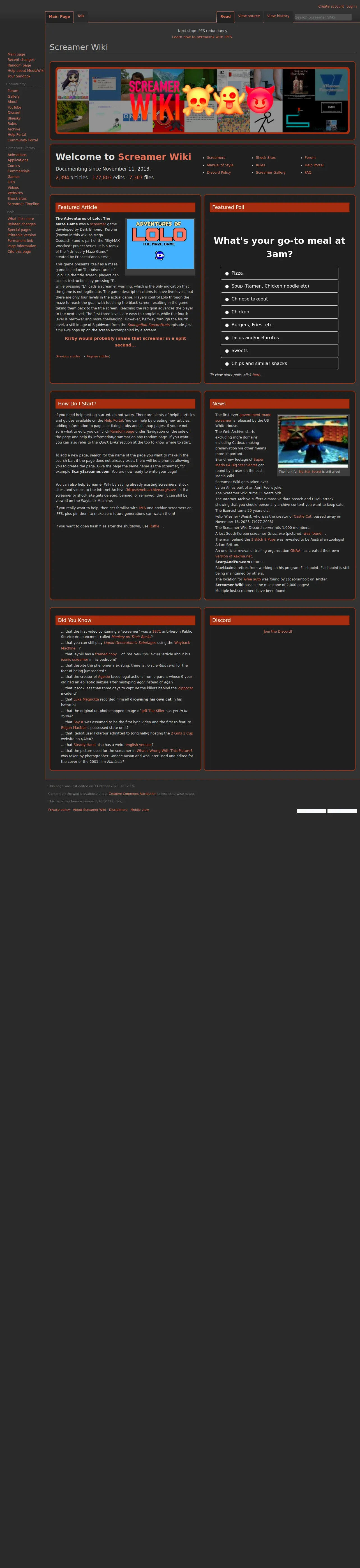Go to Special pages
Viewport: 360px width, 1568px height.
[19, 229]
